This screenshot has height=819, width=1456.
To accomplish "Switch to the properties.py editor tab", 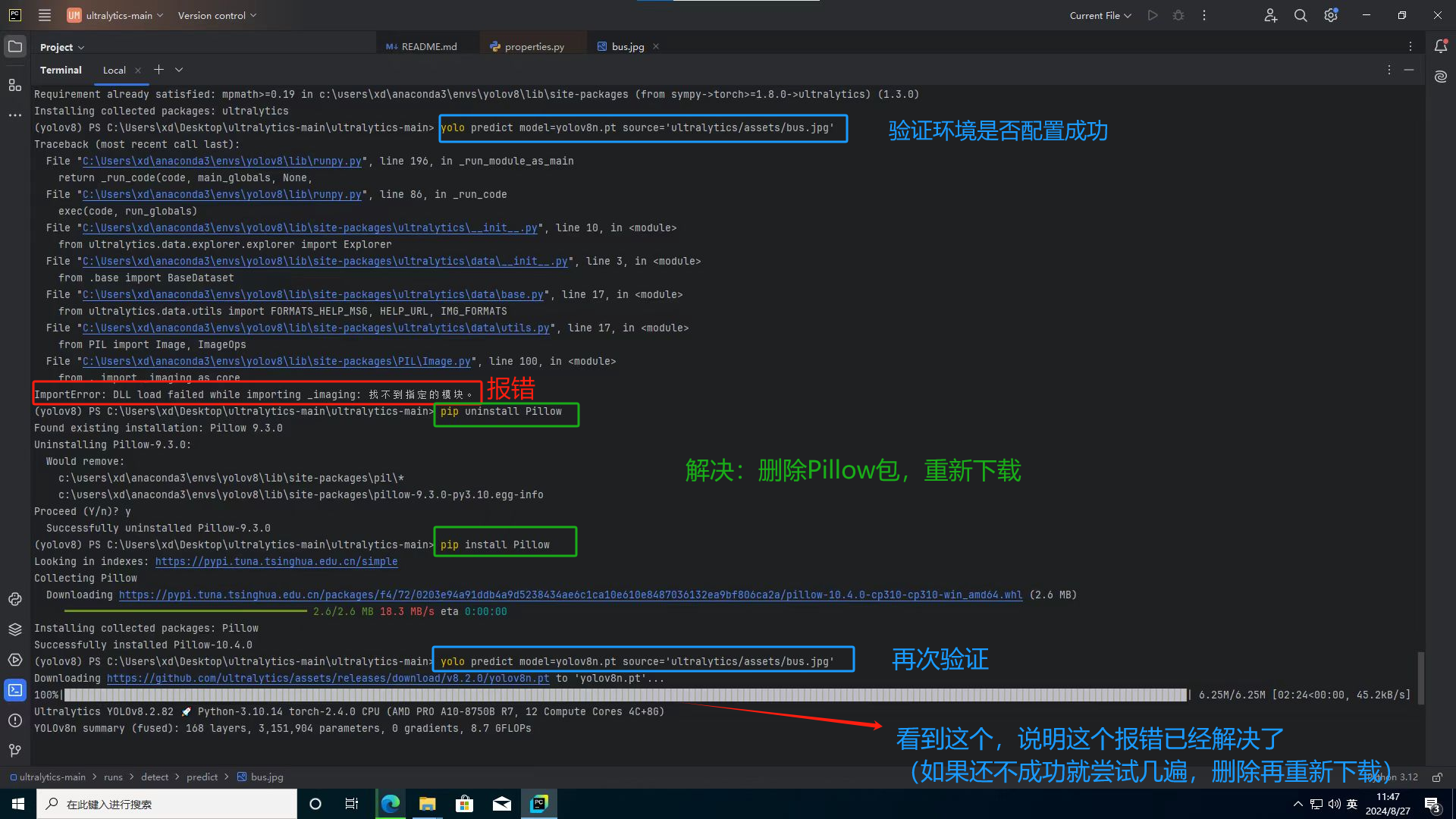I will [x=534, y=46].
